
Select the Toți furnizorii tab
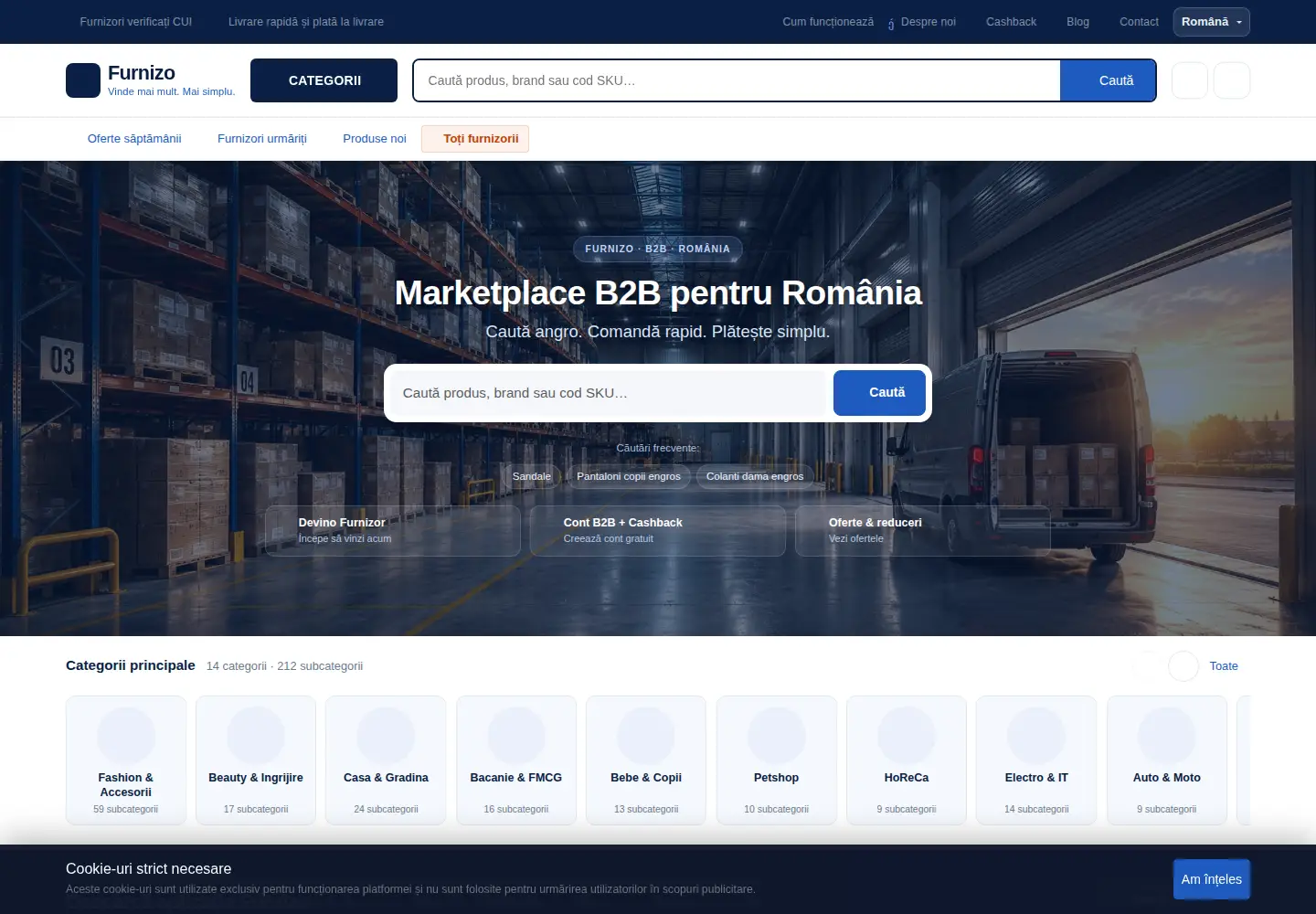click(475, 139)
